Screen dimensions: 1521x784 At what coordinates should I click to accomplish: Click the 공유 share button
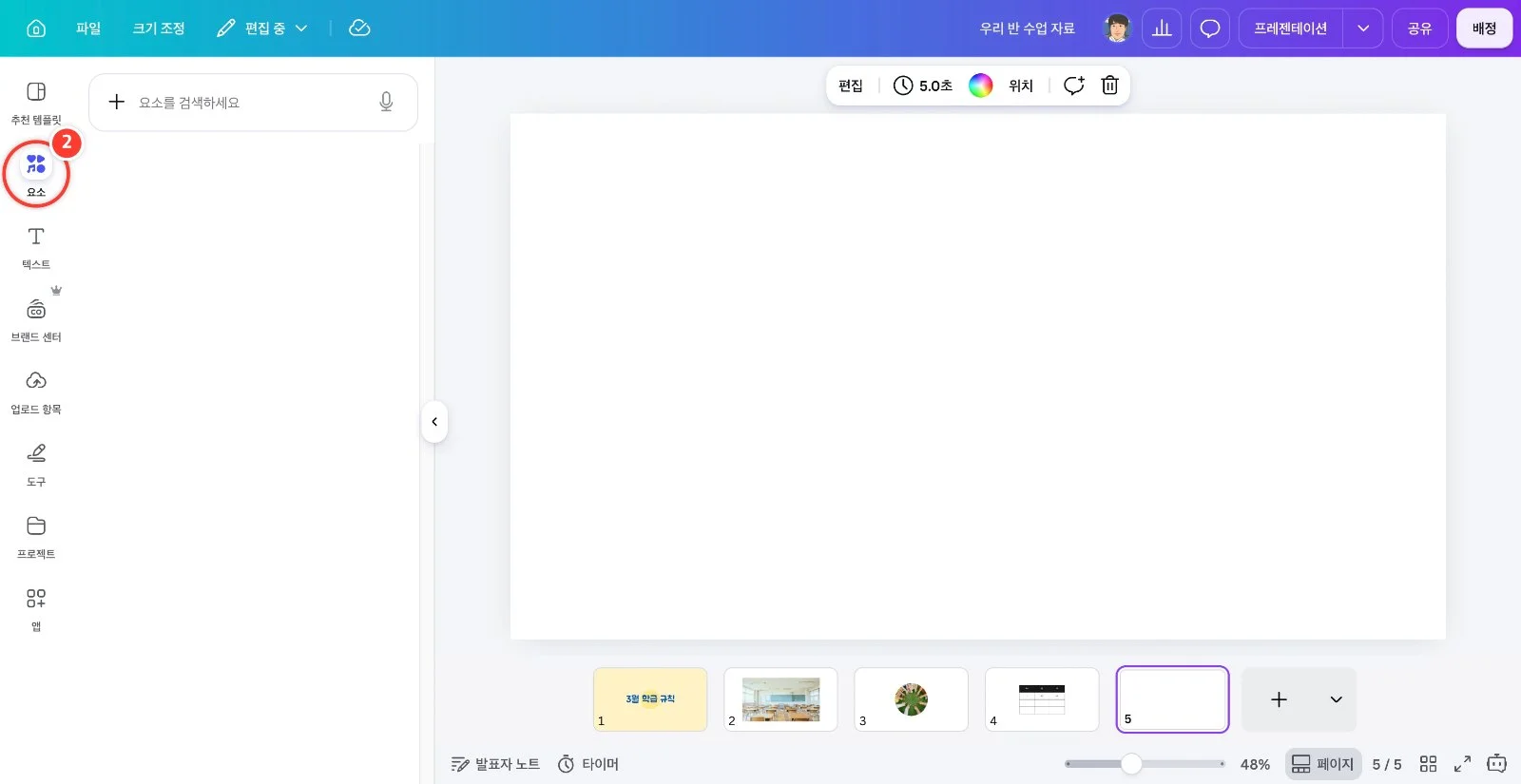pos(1420,29)
